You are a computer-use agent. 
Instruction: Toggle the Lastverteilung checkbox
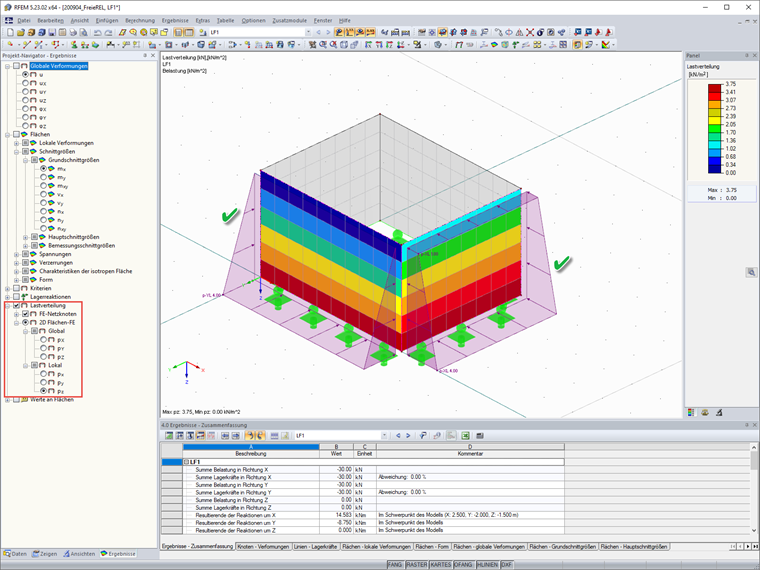point(16,306)
